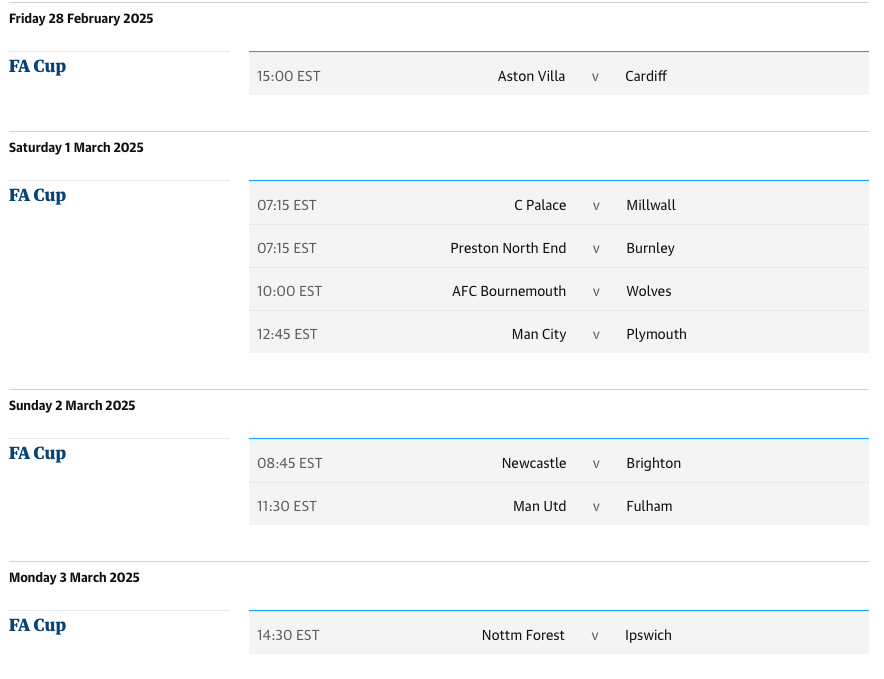Click the 12:45 EST kickoff time
Image resolution: width=884 pixels, height=679 pixels.
click(287, 334)
